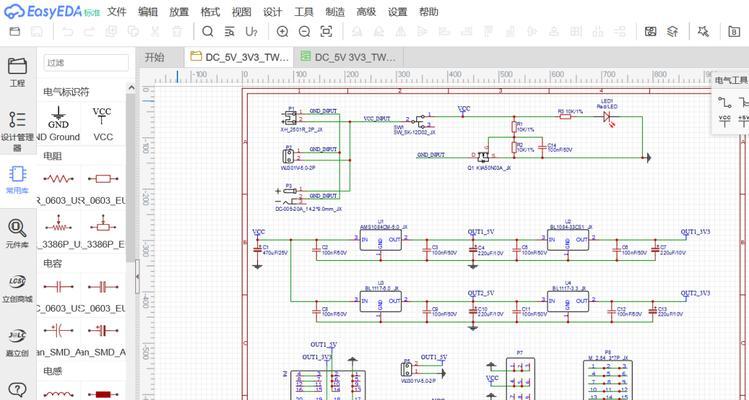Select the 常用库 (Common Library) panel
This screenshot has width=749, height=400.
coord(18,180)
